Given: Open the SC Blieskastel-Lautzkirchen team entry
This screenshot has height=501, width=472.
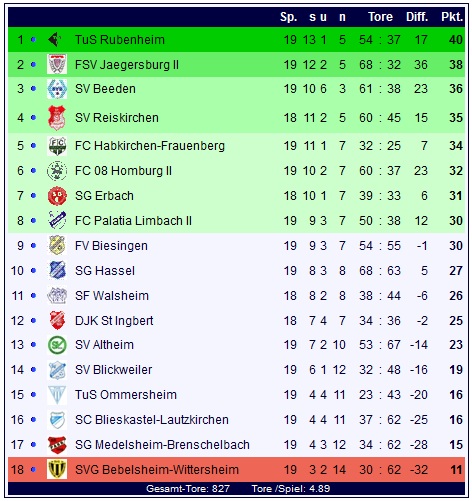Looking at the screenshot, I should pos(152,420).
